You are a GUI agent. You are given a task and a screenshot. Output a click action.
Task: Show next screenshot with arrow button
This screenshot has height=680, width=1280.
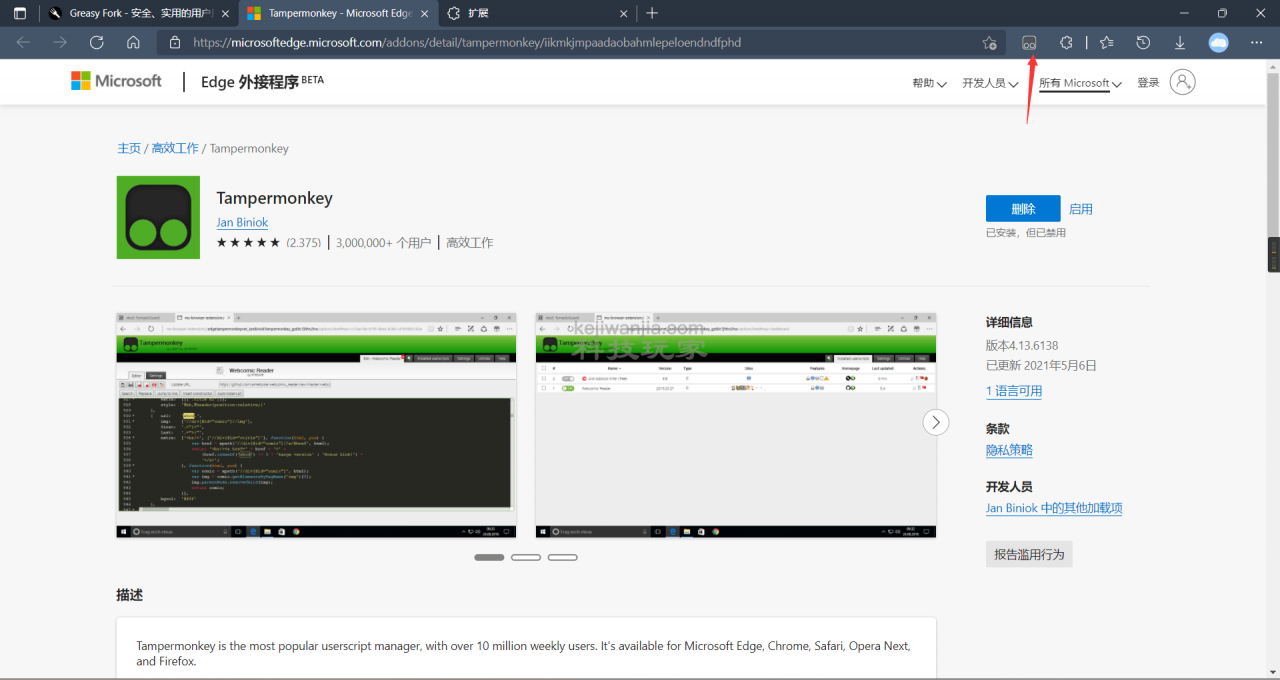pyautogui.click(x=935, y=422)
